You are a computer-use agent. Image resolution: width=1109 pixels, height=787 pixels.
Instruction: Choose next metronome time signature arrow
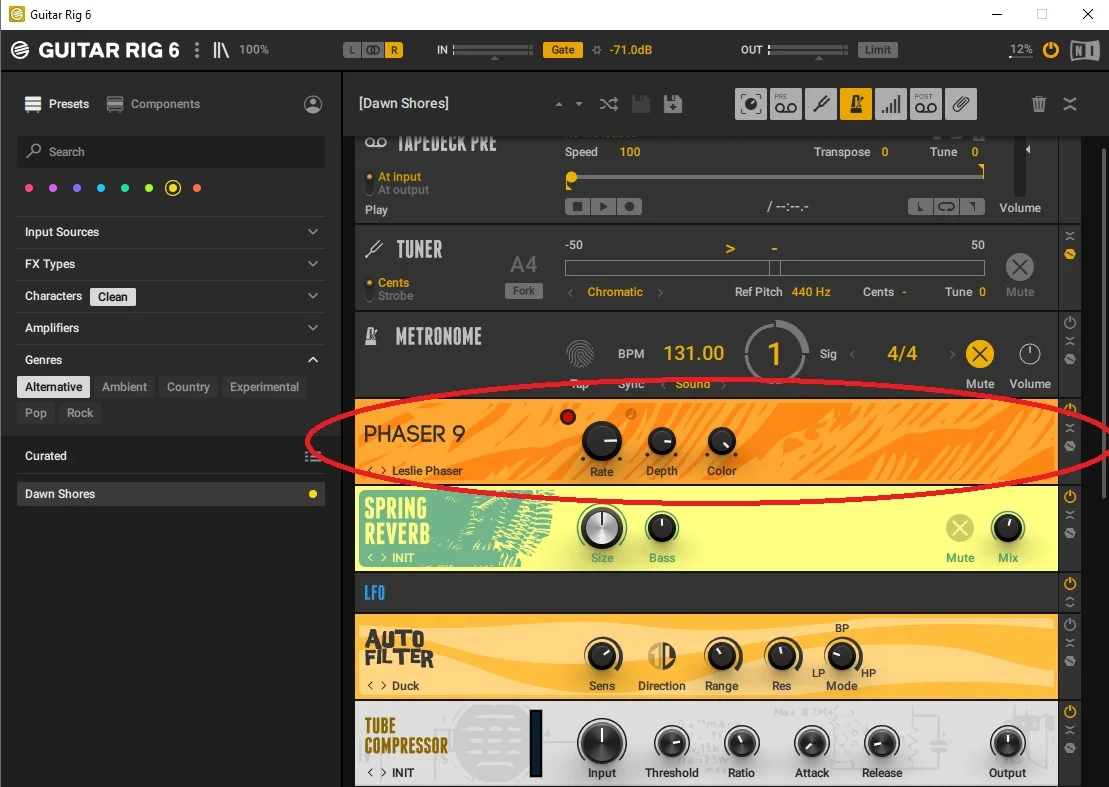952,354
